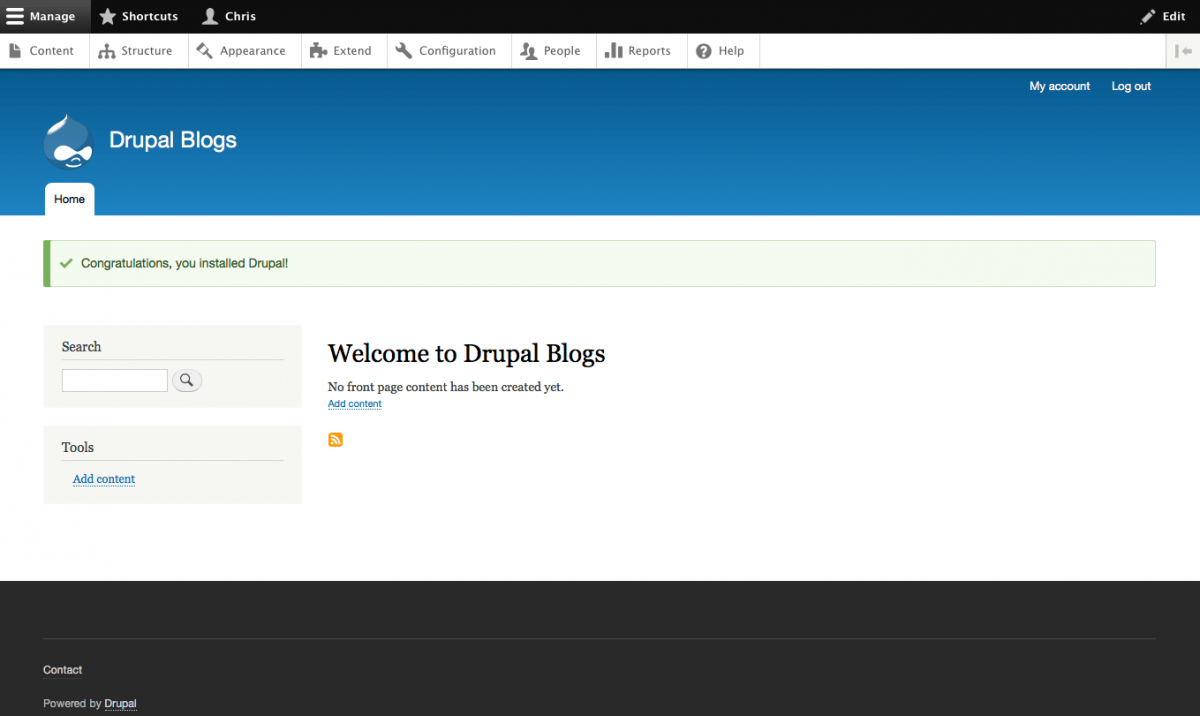The width and height of the screenshot is (1200, 716).
Task: Click the Tools block heading
Action: tap(78, 447)
